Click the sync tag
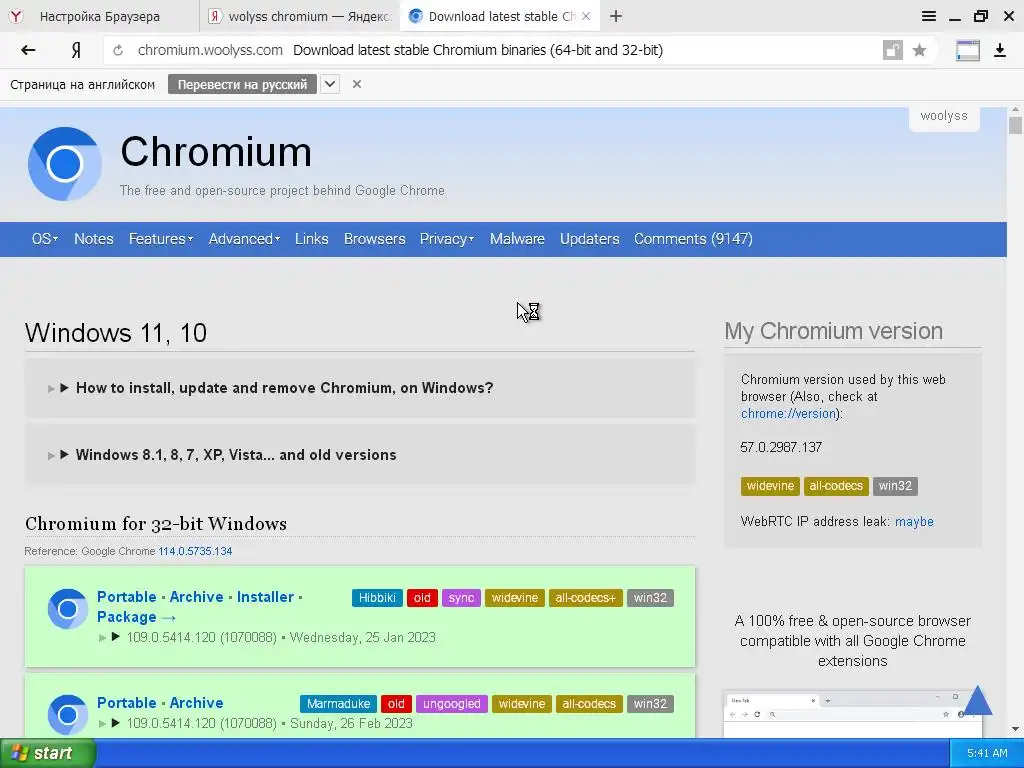The image size is (1024, 768). 461,598
